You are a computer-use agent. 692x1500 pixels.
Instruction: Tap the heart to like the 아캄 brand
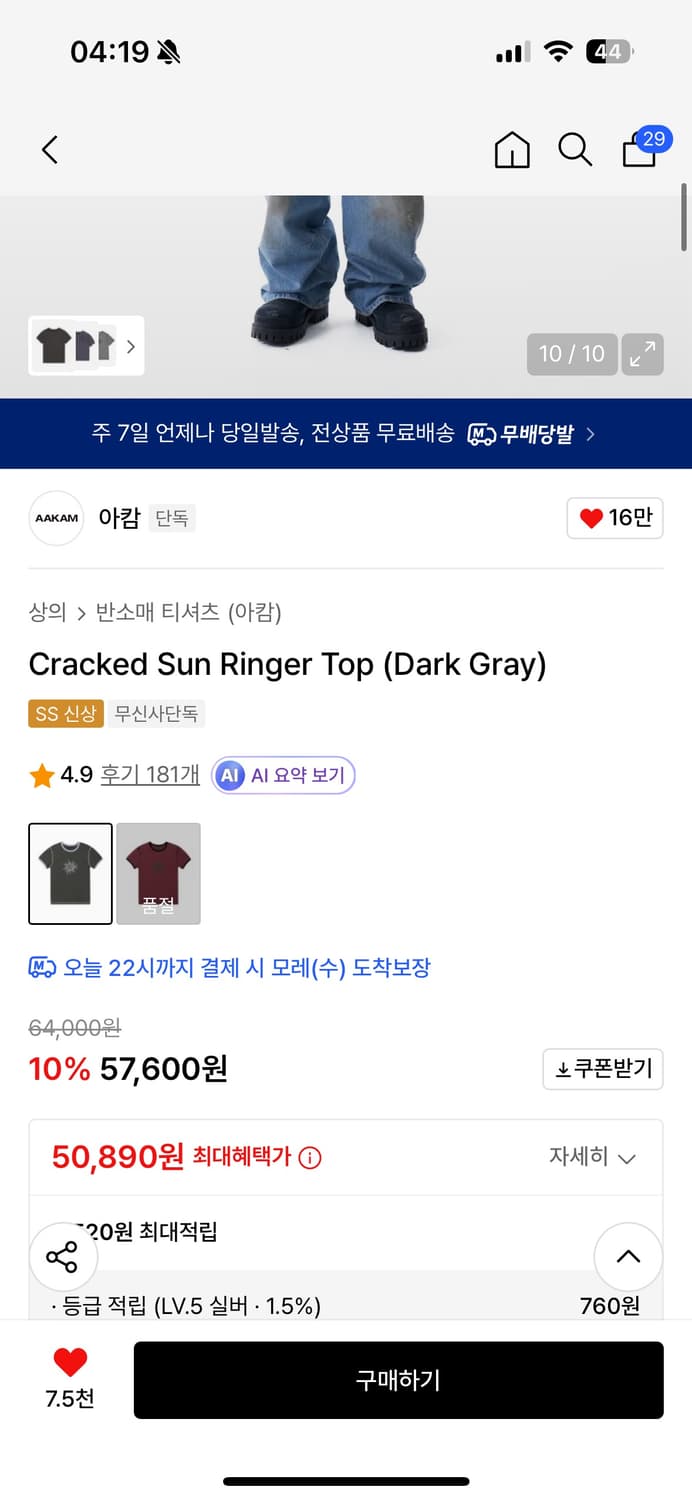pos(614,518)
